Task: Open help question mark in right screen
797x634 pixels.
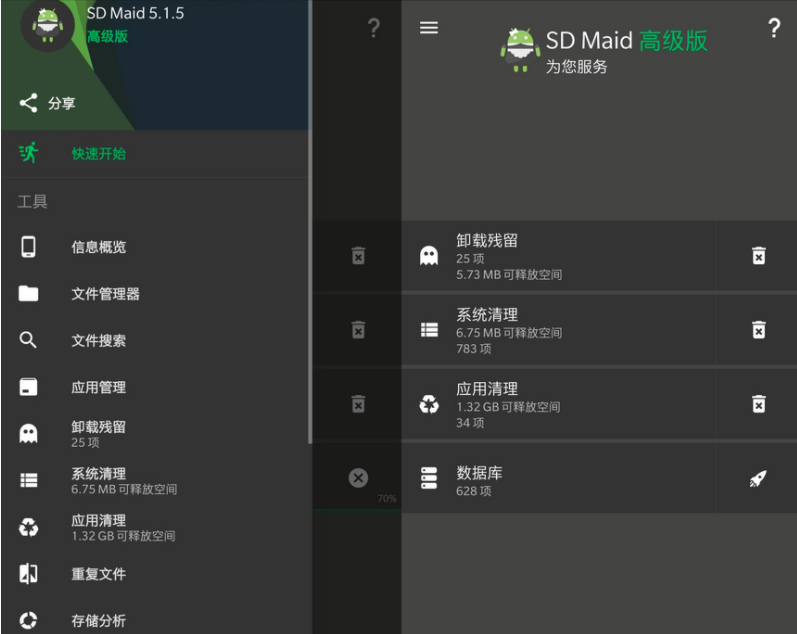Action: [x=774, y=28]
